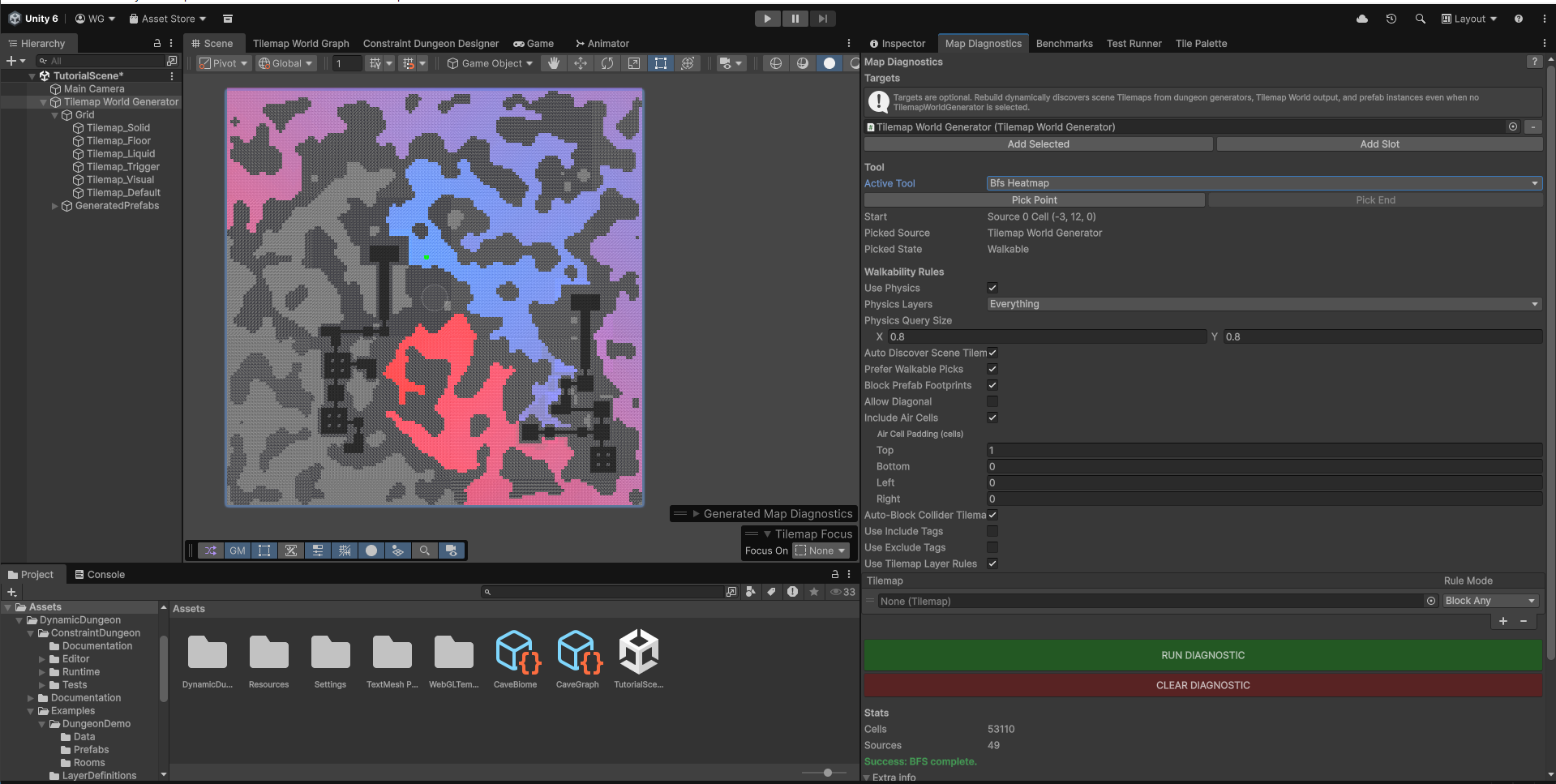This screenshot has width=1556, height=784.
Task: Select the Transform tool
Action: [688, 63]
